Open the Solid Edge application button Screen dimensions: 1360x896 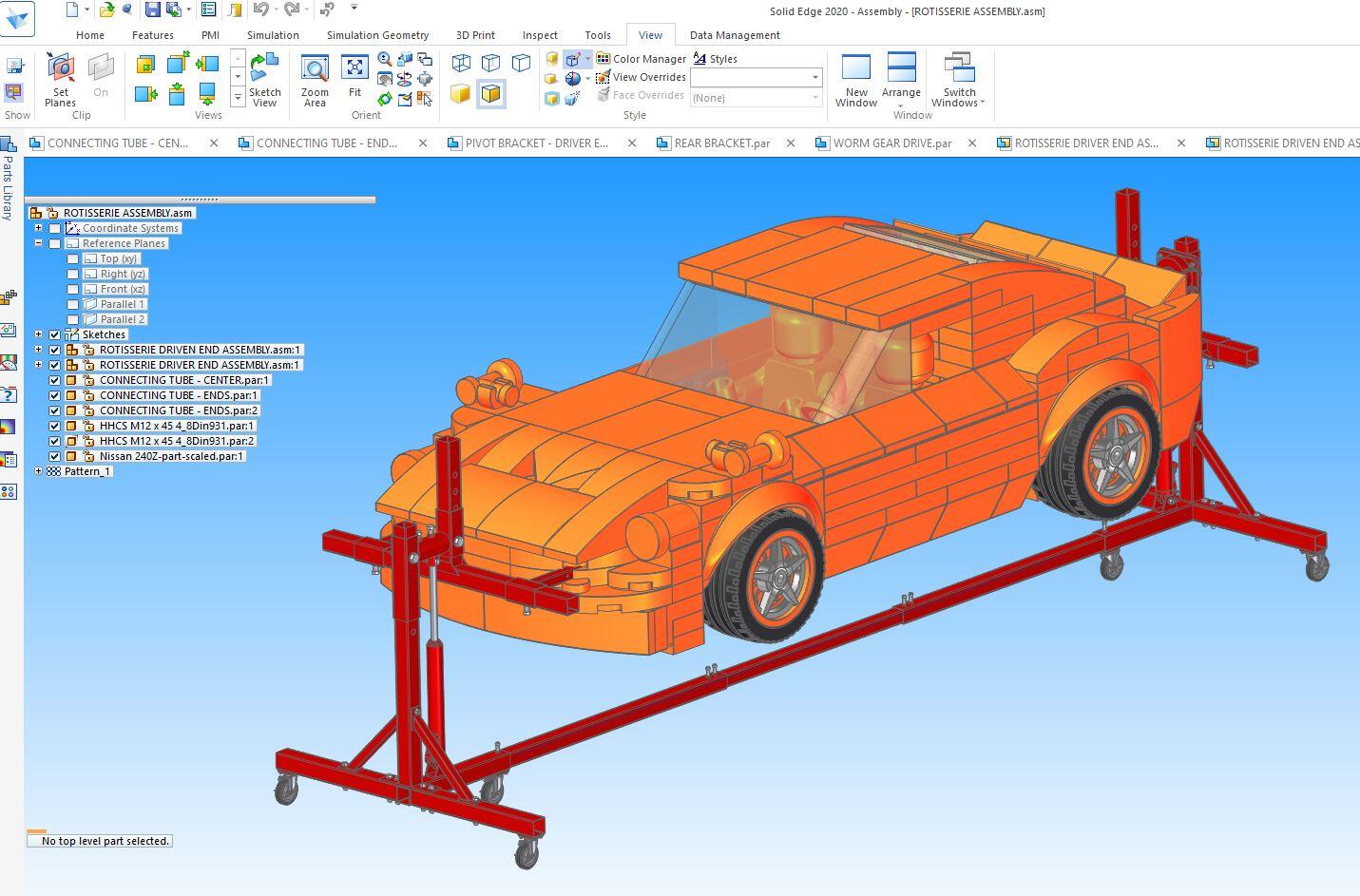pyautogui.click(x=17, y=19)
